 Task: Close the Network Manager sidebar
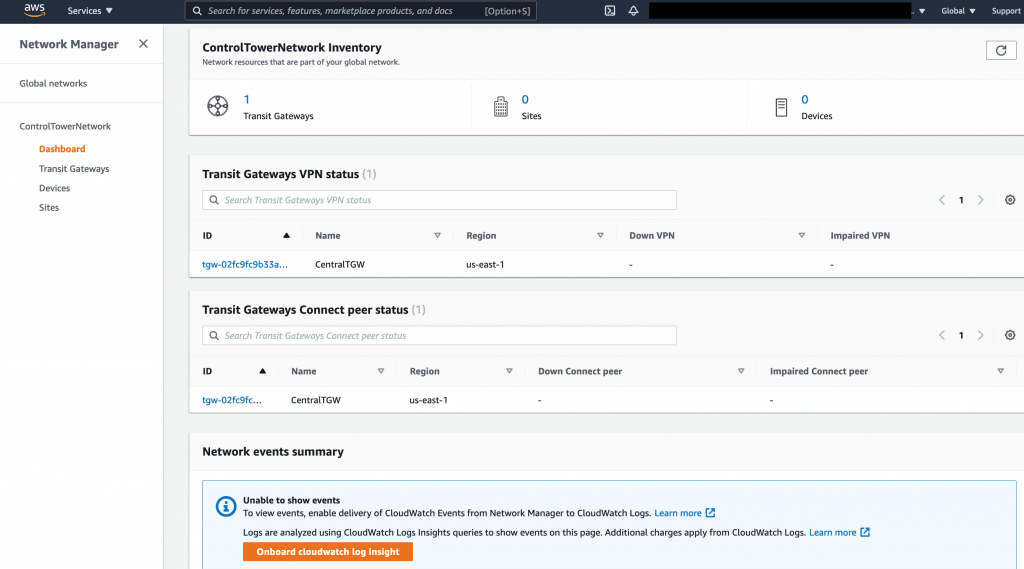pos(143,44)
